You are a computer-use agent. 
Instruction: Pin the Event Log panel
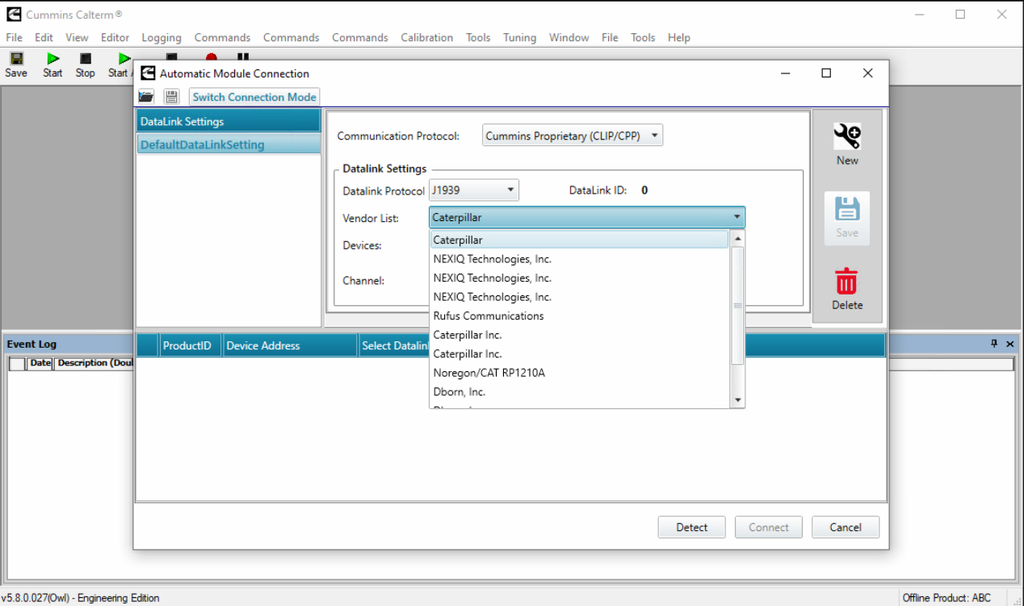click(x=994, y=344)
